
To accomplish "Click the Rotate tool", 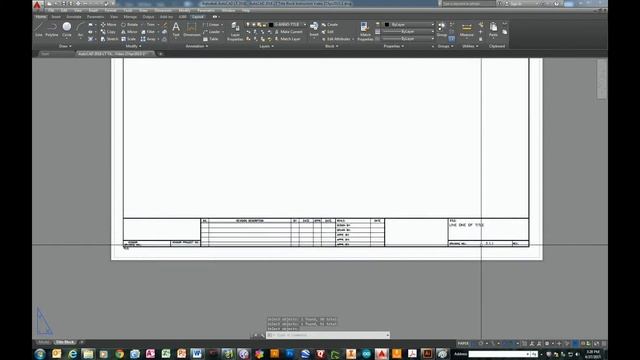I will click(129, 24).
